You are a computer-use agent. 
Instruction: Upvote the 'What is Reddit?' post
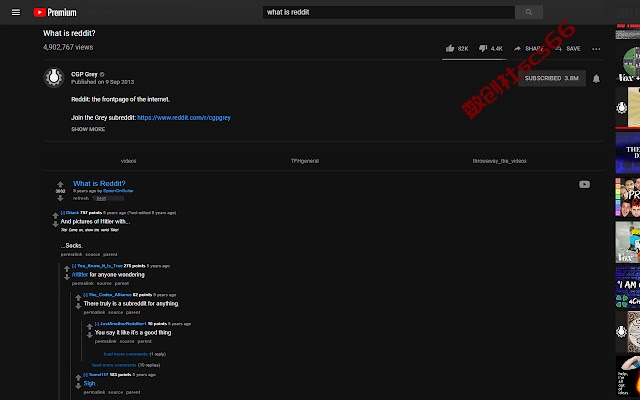[x=60, y=184]
